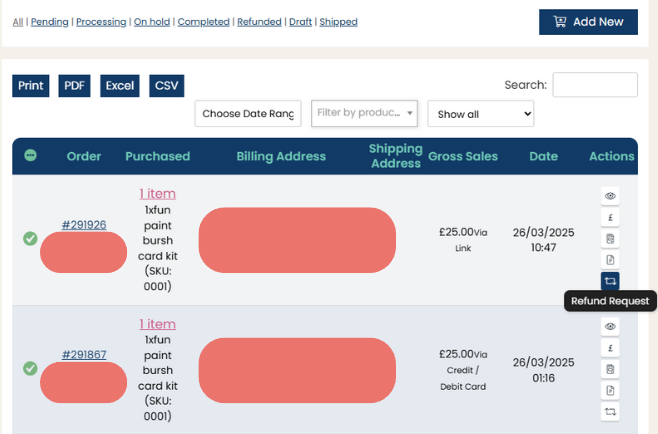This screenshot has width=658, height=434.
Task: Click the Refund Request icon for order #291926
Action: [x=610, y=281]
